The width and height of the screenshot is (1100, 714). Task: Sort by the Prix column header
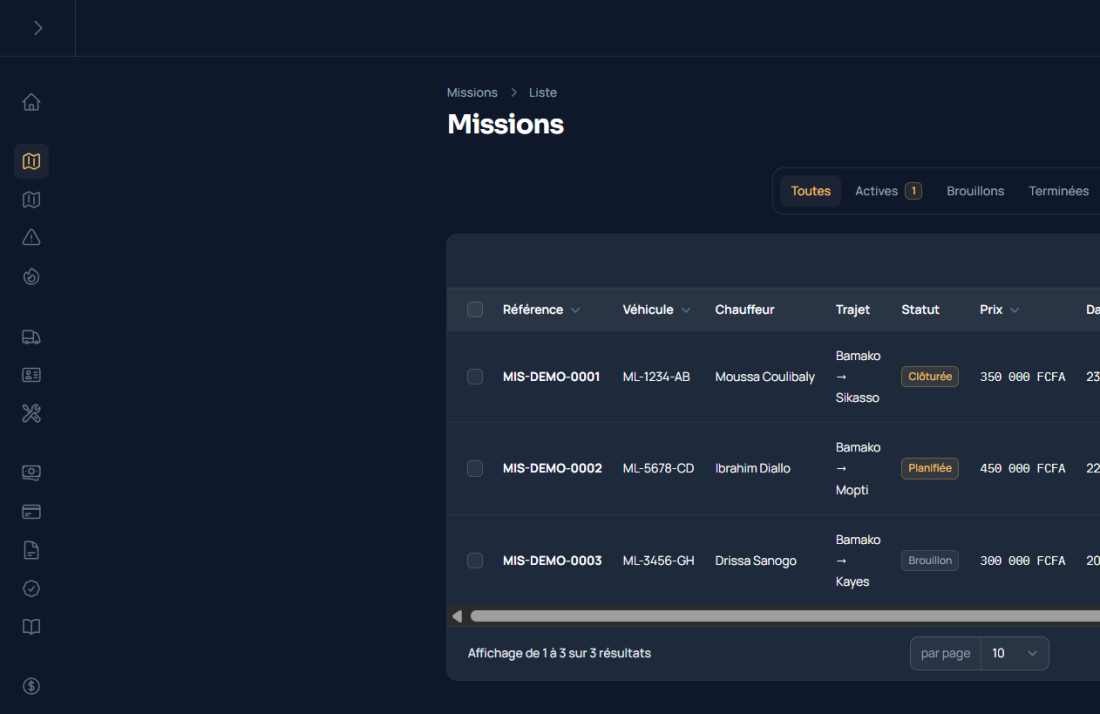coord(999,309)
